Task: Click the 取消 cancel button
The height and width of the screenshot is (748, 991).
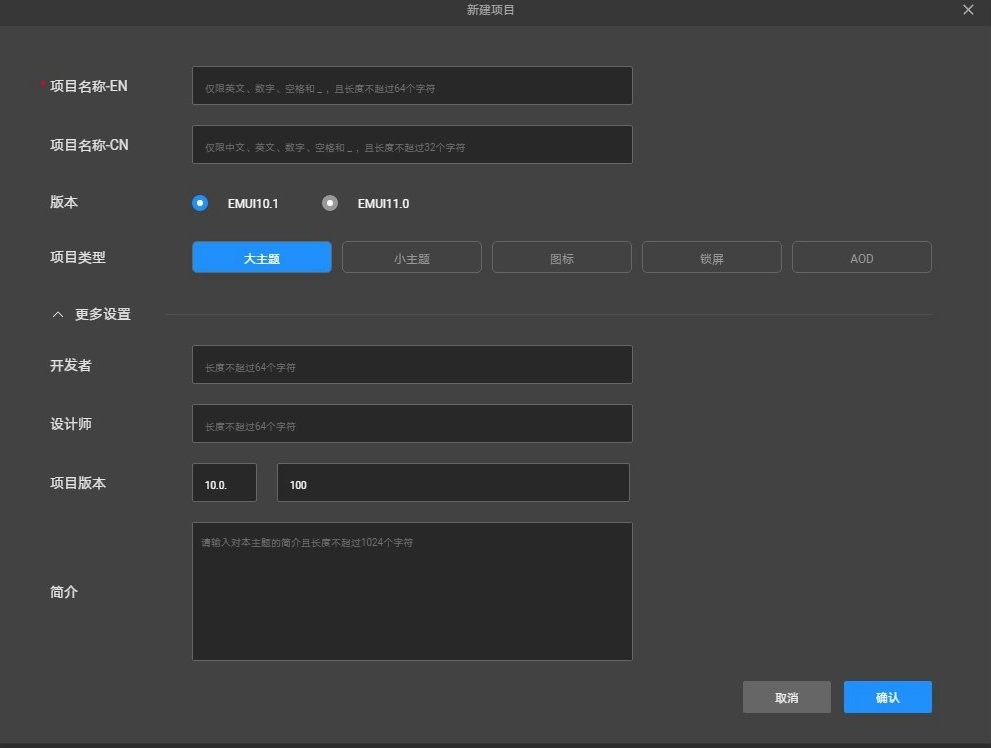Action: tap(786, 697)
